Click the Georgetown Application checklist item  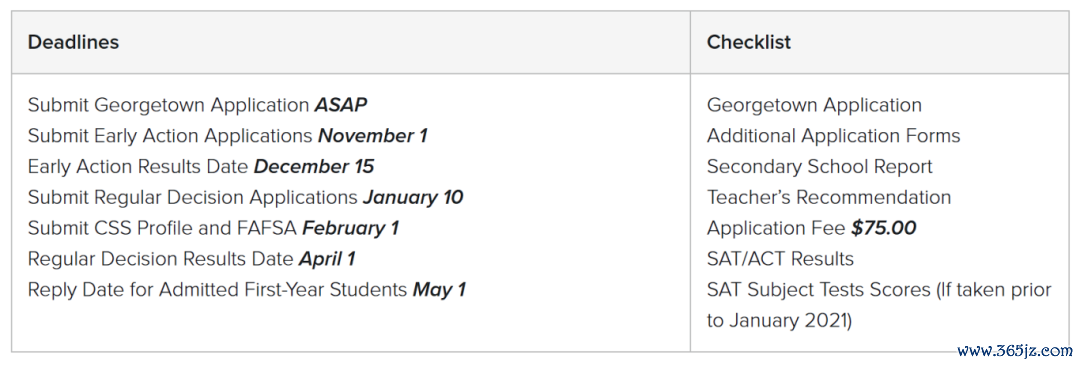(814, 105)
